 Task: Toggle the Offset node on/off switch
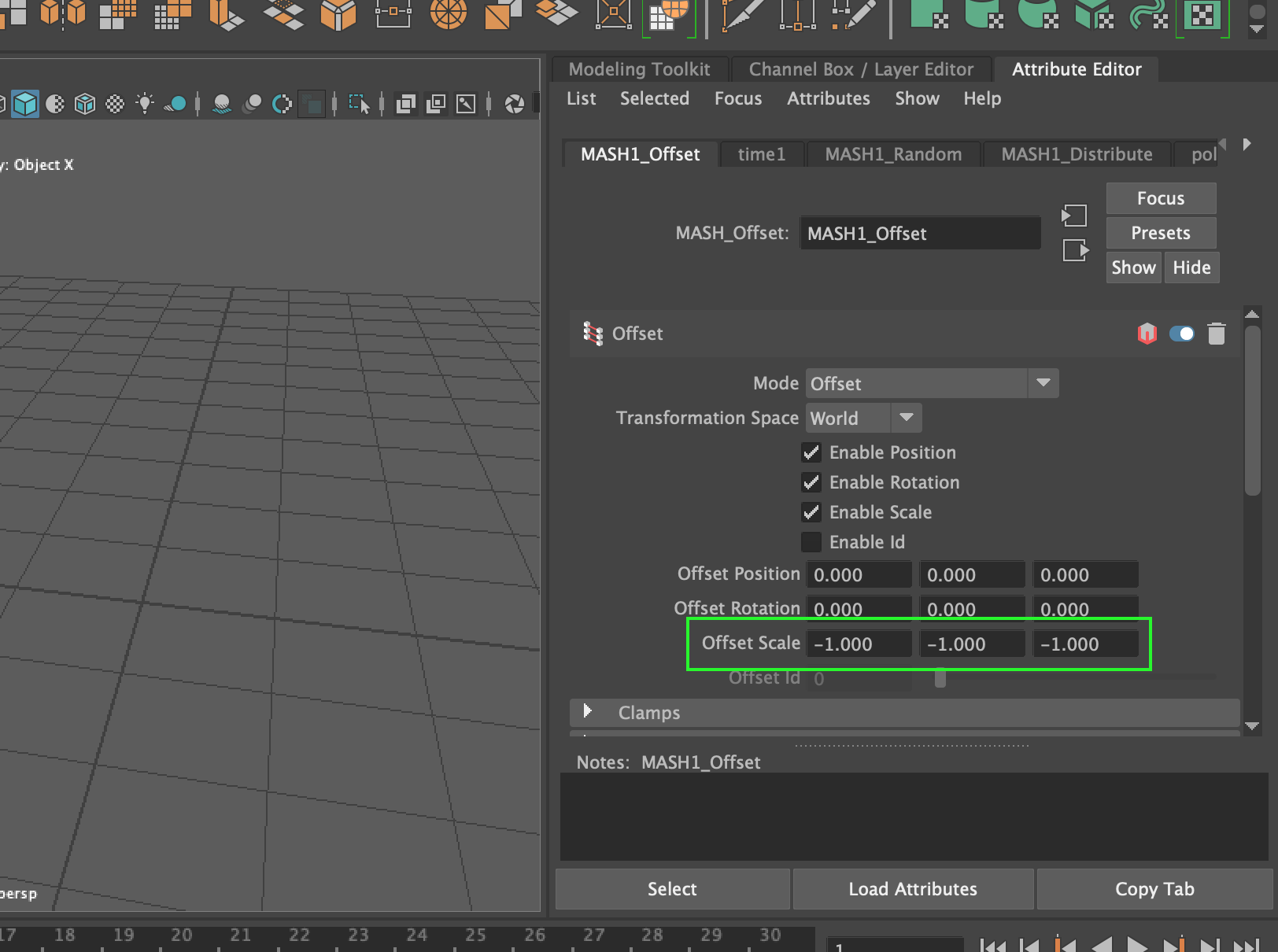click(1181, 334)
